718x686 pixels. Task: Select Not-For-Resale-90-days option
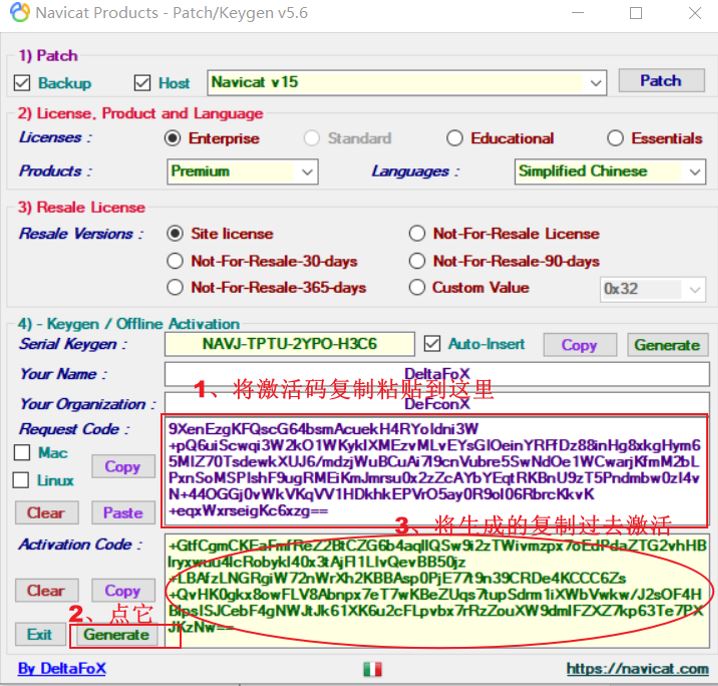pos(417,261)
